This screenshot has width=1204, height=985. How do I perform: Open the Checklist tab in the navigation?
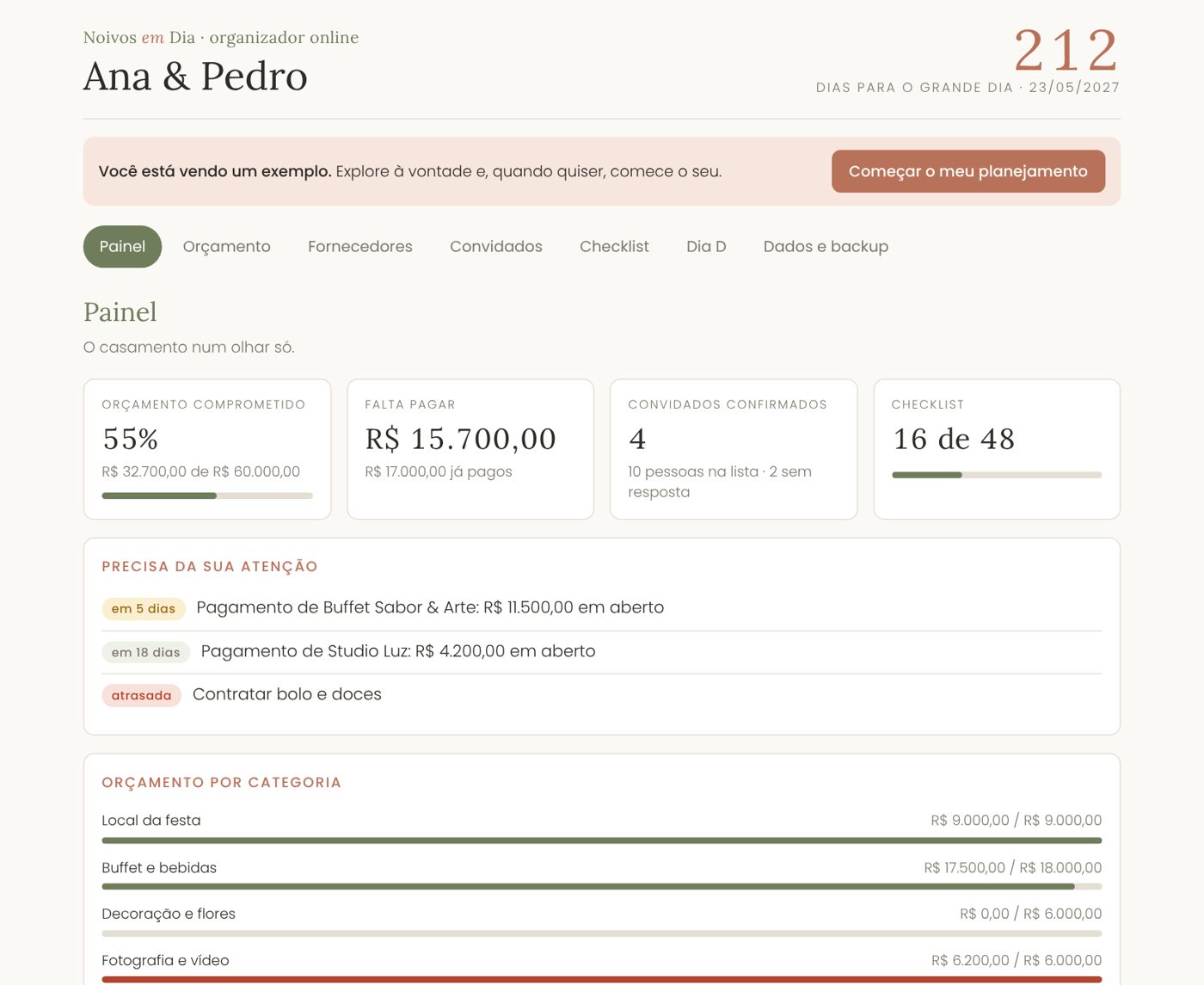click(x=614, y=246)
